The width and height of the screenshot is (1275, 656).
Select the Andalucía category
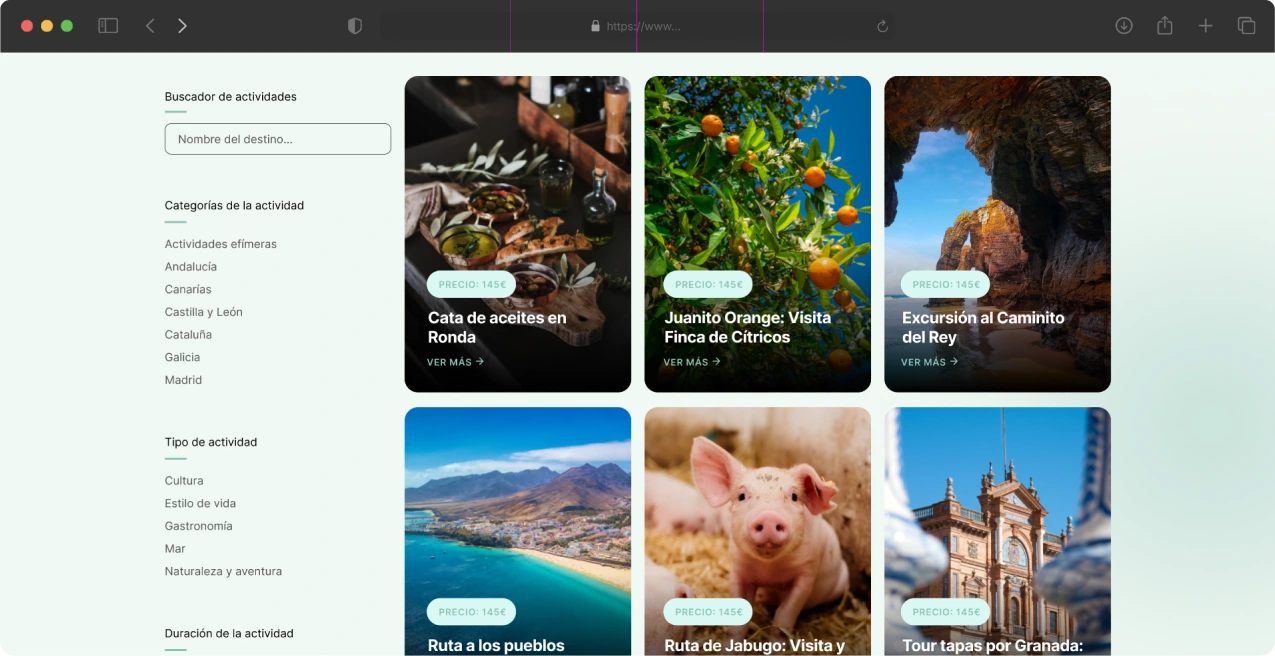[x=191, y=267]
